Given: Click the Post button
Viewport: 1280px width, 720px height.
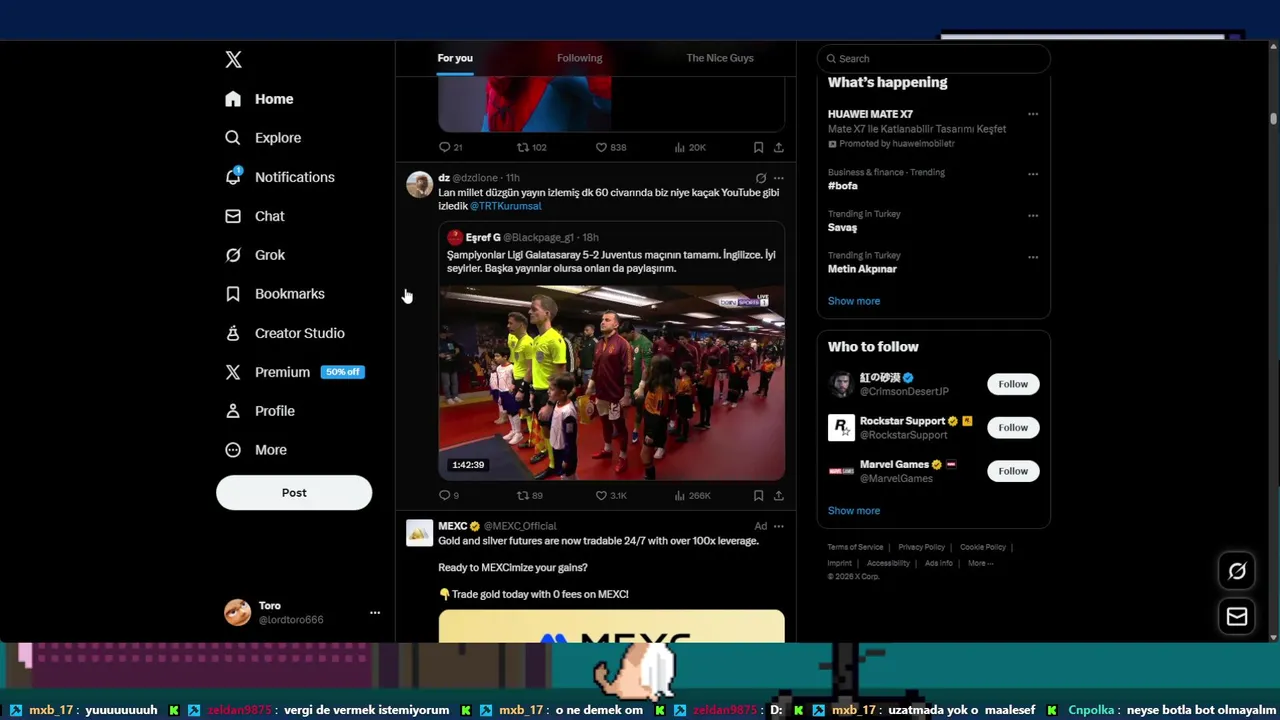Looking at the screenshot, I should (294, 493).
